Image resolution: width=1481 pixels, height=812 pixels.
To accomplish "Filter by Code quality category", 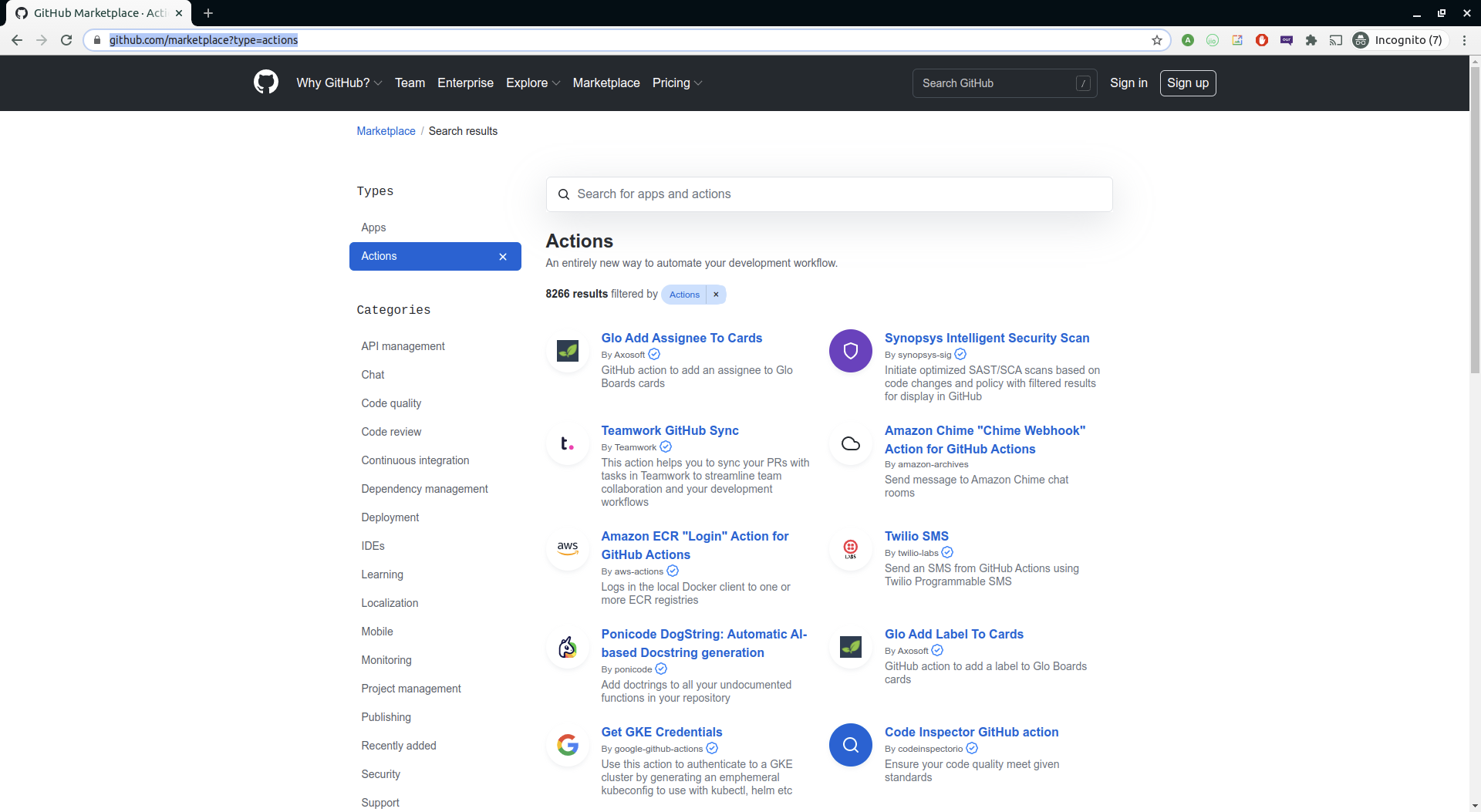I will (391, 403).
